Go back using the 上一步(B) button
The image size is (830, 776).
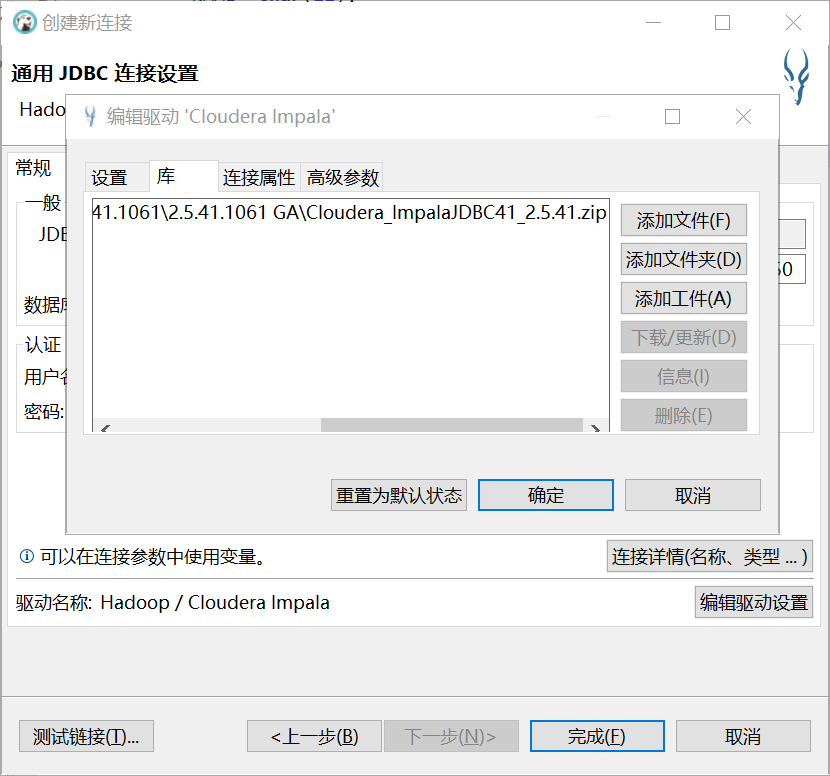[x=314, y=735]
